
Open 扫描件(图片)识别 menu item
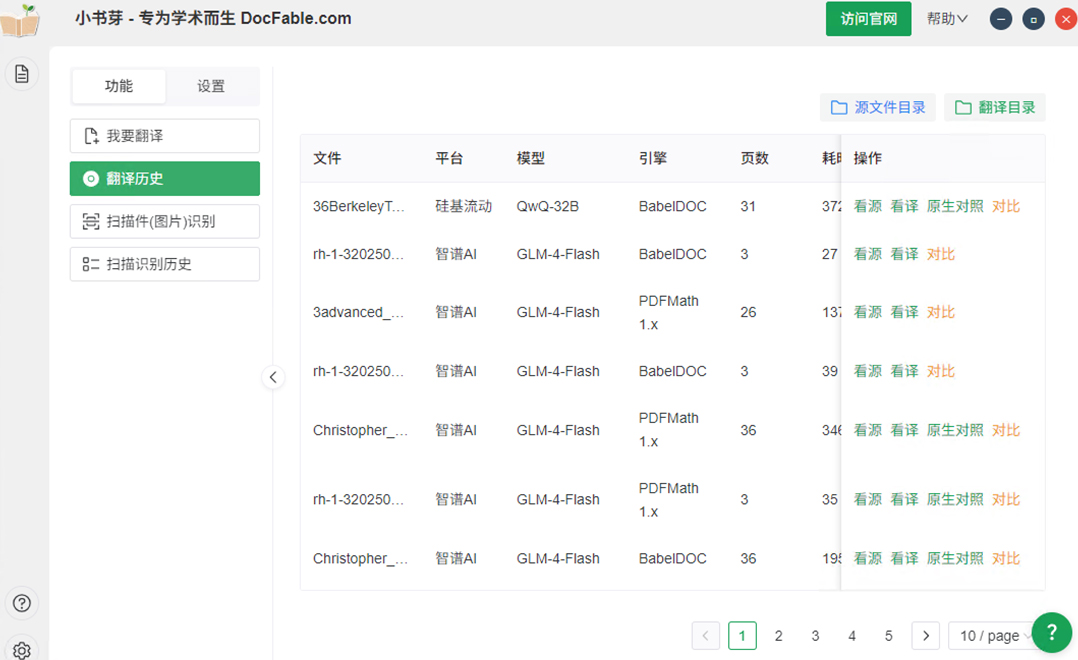(165, 221)
